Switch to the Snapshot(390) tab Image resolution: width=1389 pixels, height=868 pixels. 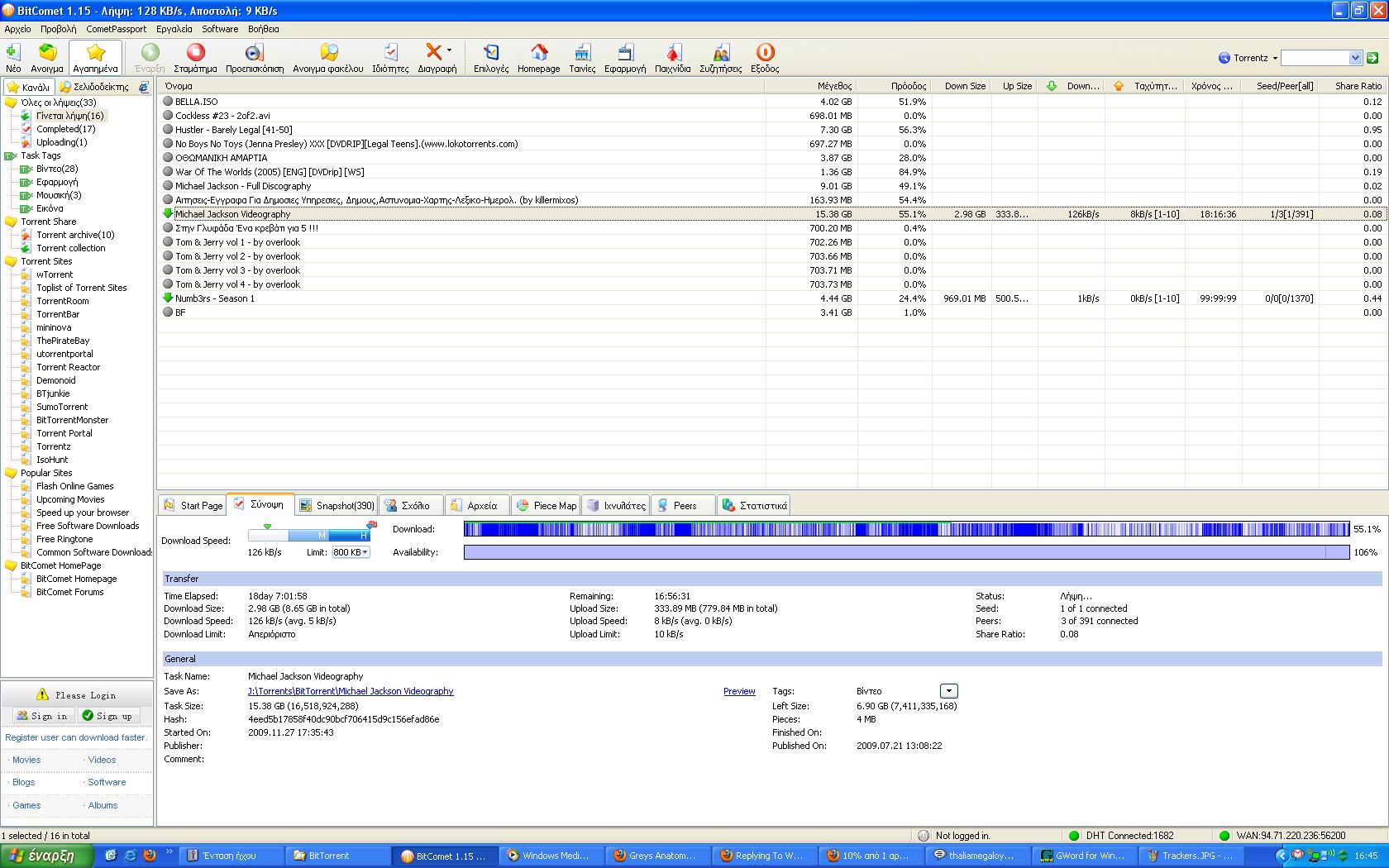[336, 505]
